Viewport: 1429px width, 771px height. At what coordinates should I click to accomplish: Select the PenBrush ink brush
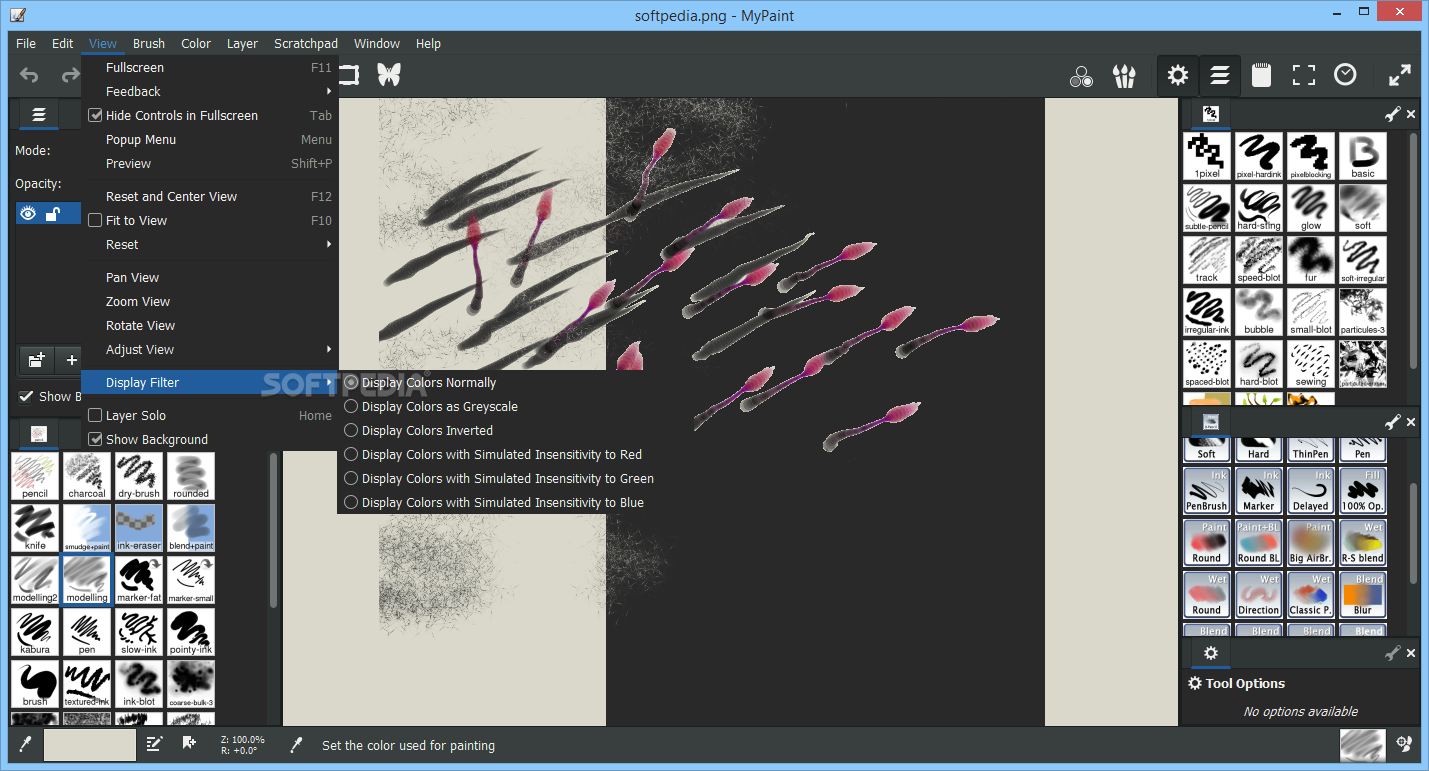pos(1207,490)
